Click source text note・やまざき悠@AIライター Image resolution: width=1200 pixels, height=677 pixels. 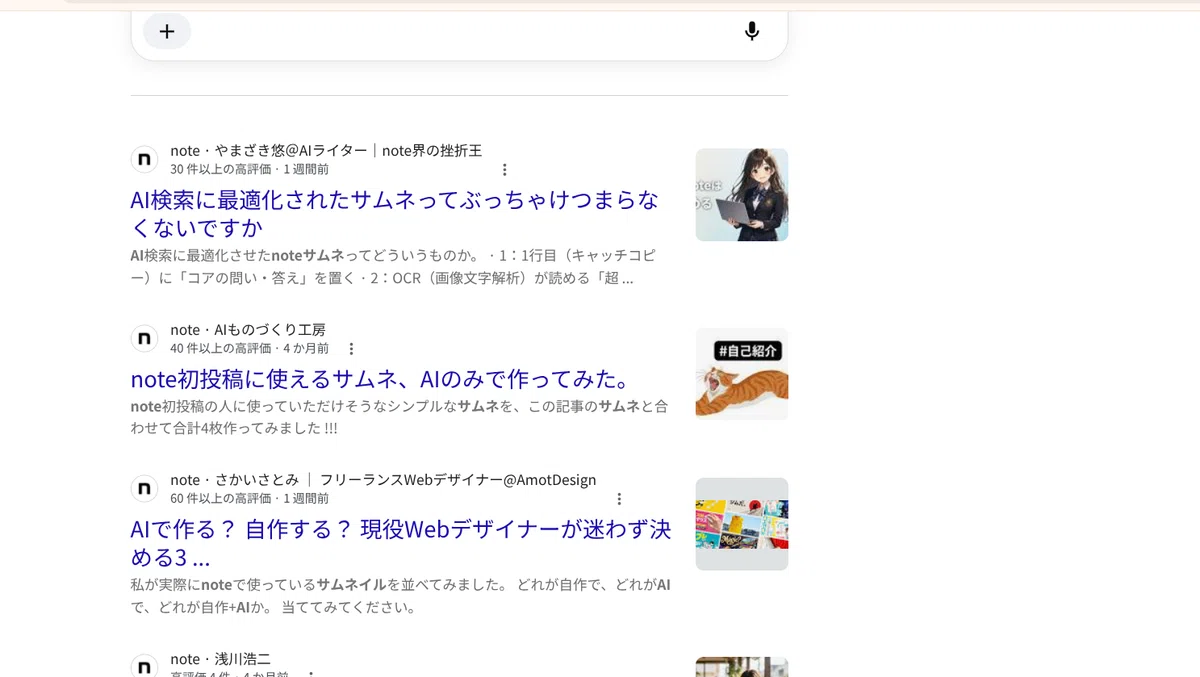326,150
